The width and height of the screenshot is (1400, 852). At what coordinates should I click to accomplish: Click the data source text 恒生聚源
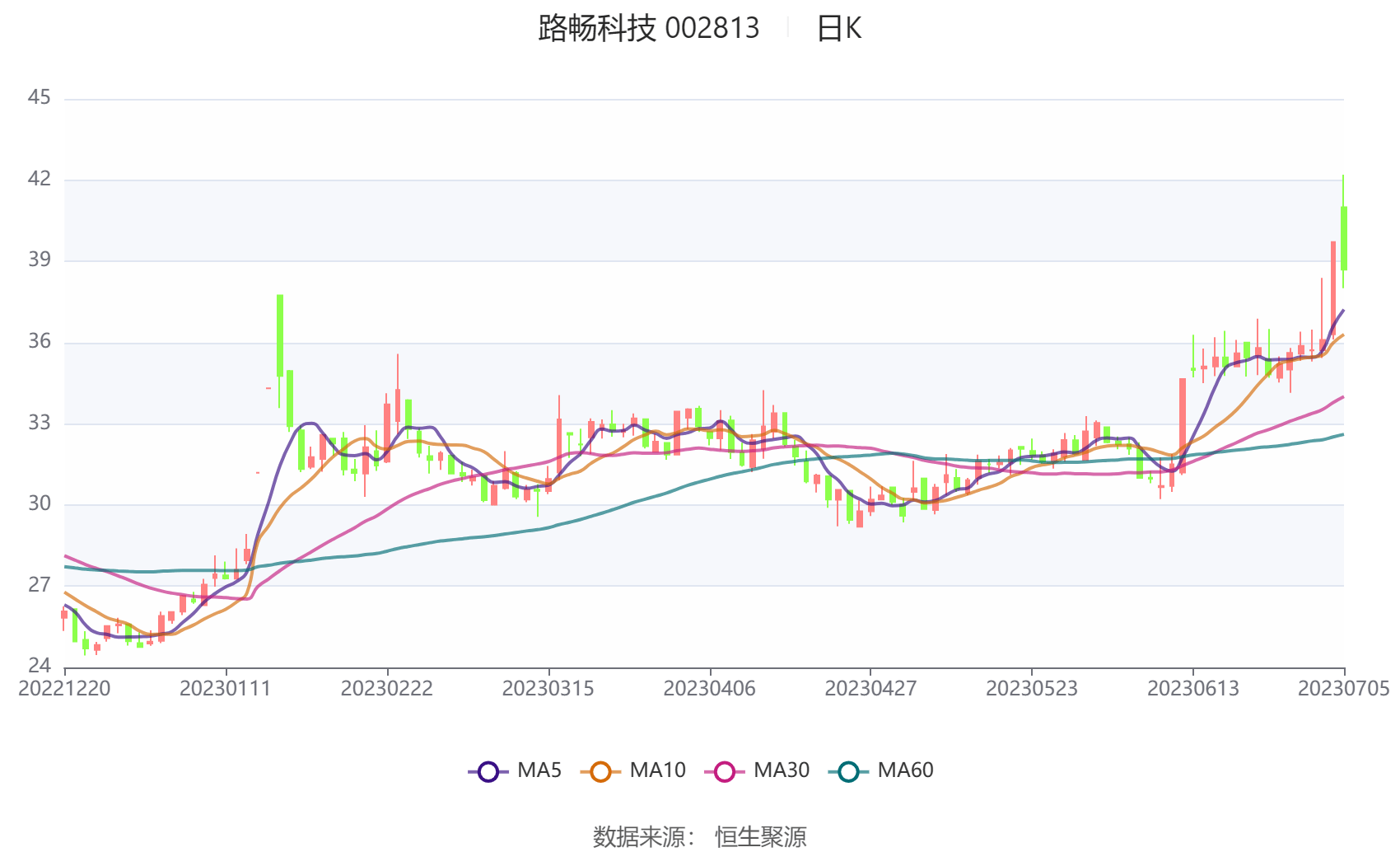click(761, 837)
